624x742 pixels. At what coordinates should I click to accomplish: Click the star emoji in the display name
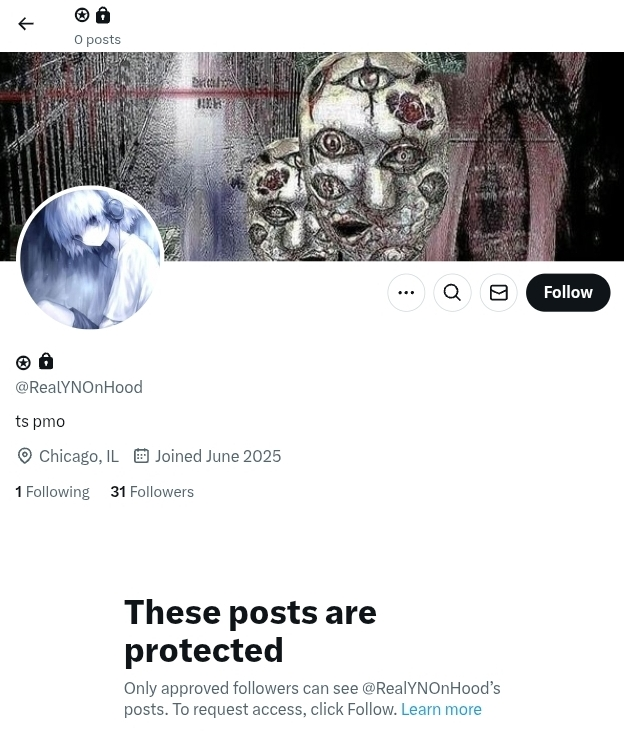23,362
